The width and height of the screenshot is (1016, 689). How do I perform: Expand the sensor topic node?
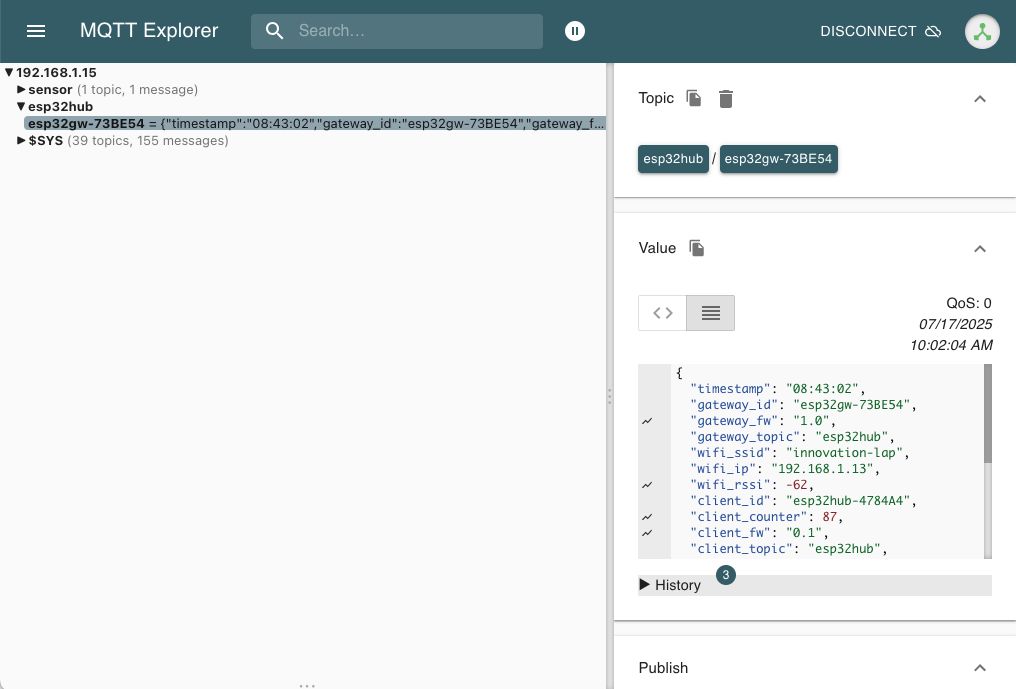tap(21, 89)
